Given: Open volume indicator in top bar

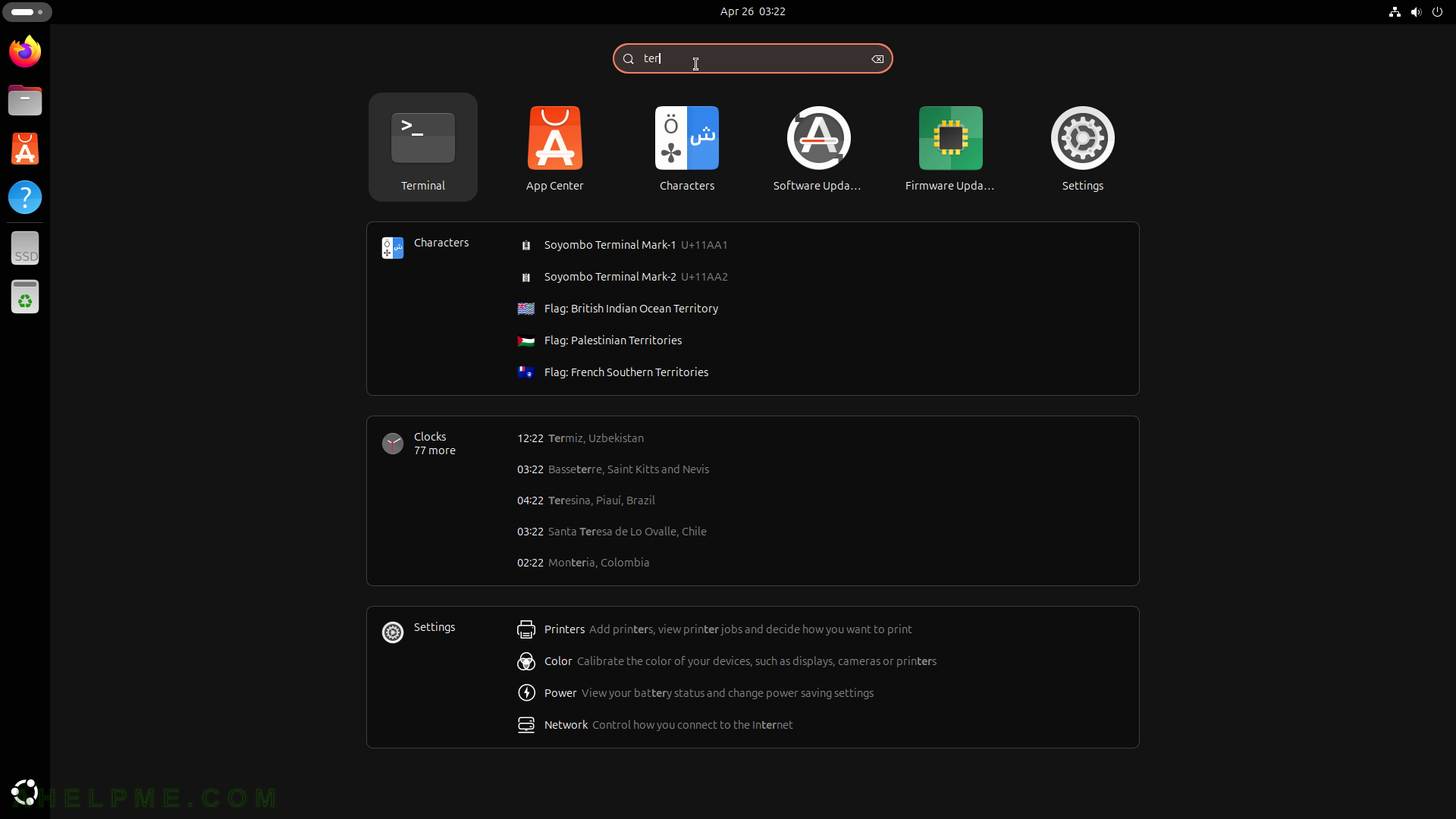Looking at the screenshot, I should 1416,11.
